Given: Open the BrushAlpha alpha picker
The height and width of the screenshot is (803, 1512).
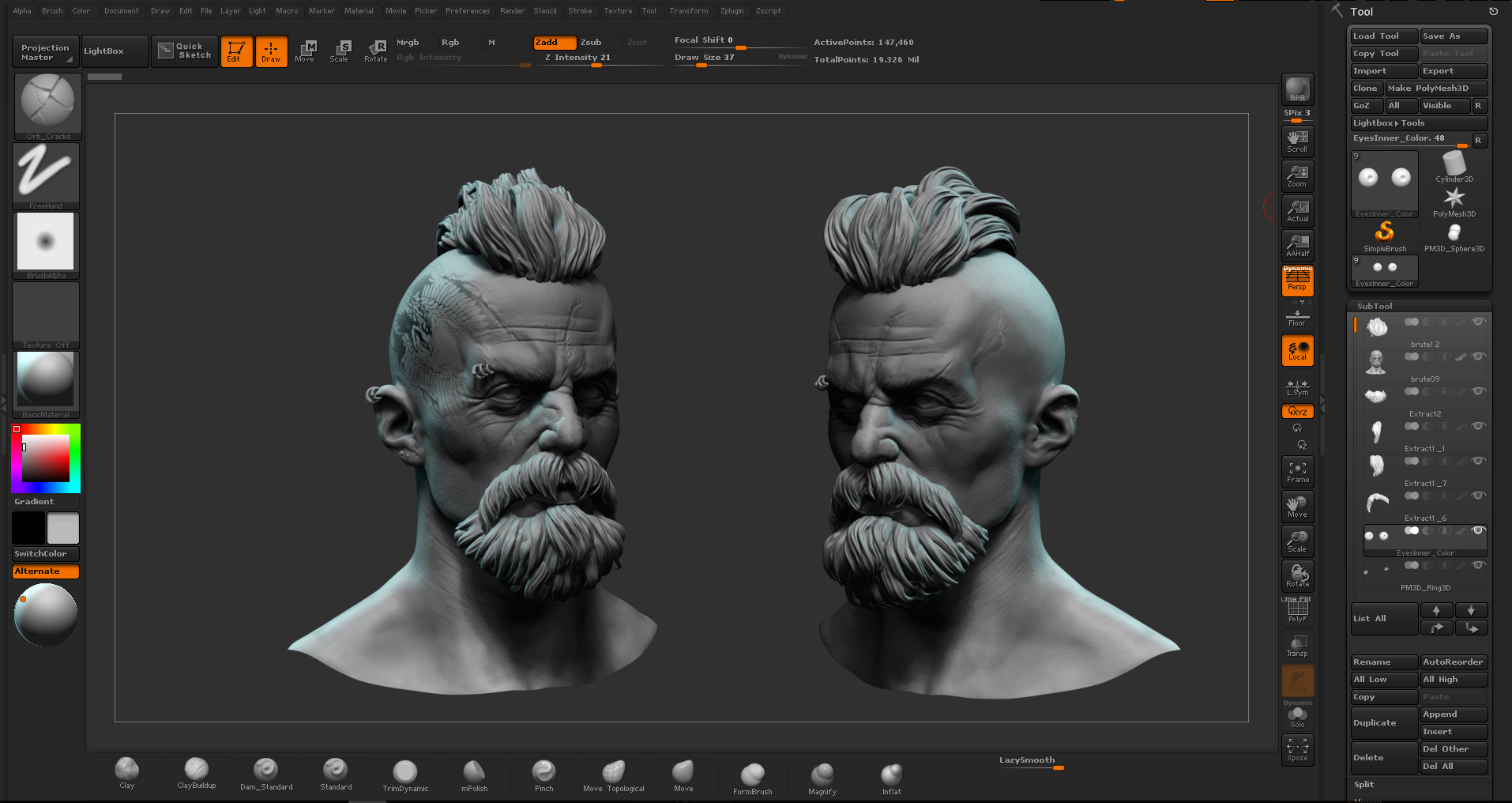Looking at the screenshot, I should click(46, 246).
